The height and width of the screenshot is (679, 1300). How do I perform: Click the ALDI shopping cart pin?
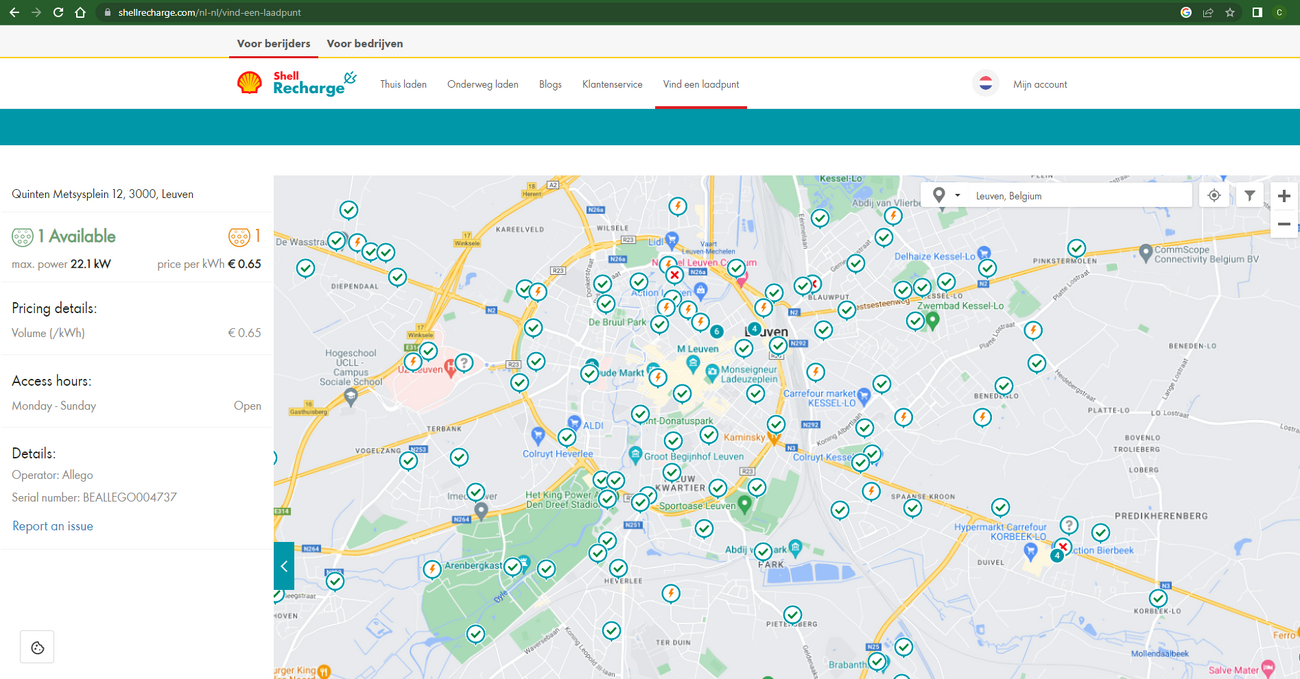[574, 424]
